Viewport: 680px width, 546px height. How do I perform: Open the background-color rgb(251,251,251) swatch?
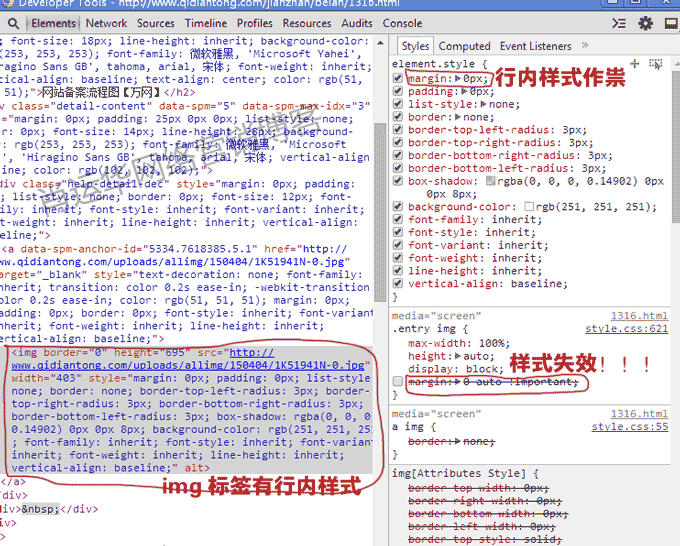[x=529, y=206]
